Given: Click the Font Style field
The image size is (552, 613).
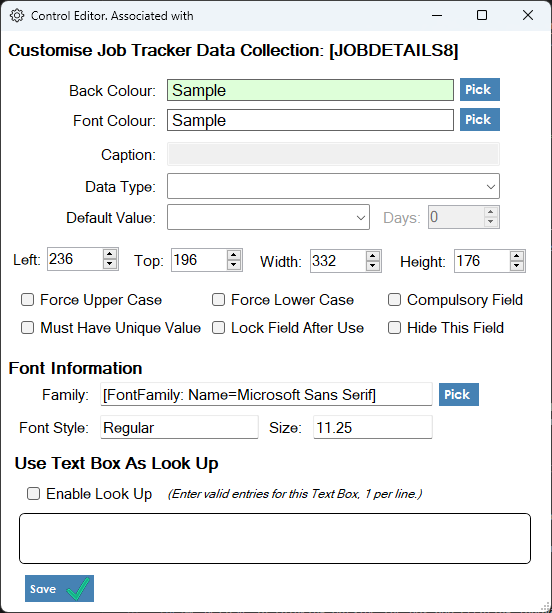Looking at the screenshot, I should coord(179,427).
